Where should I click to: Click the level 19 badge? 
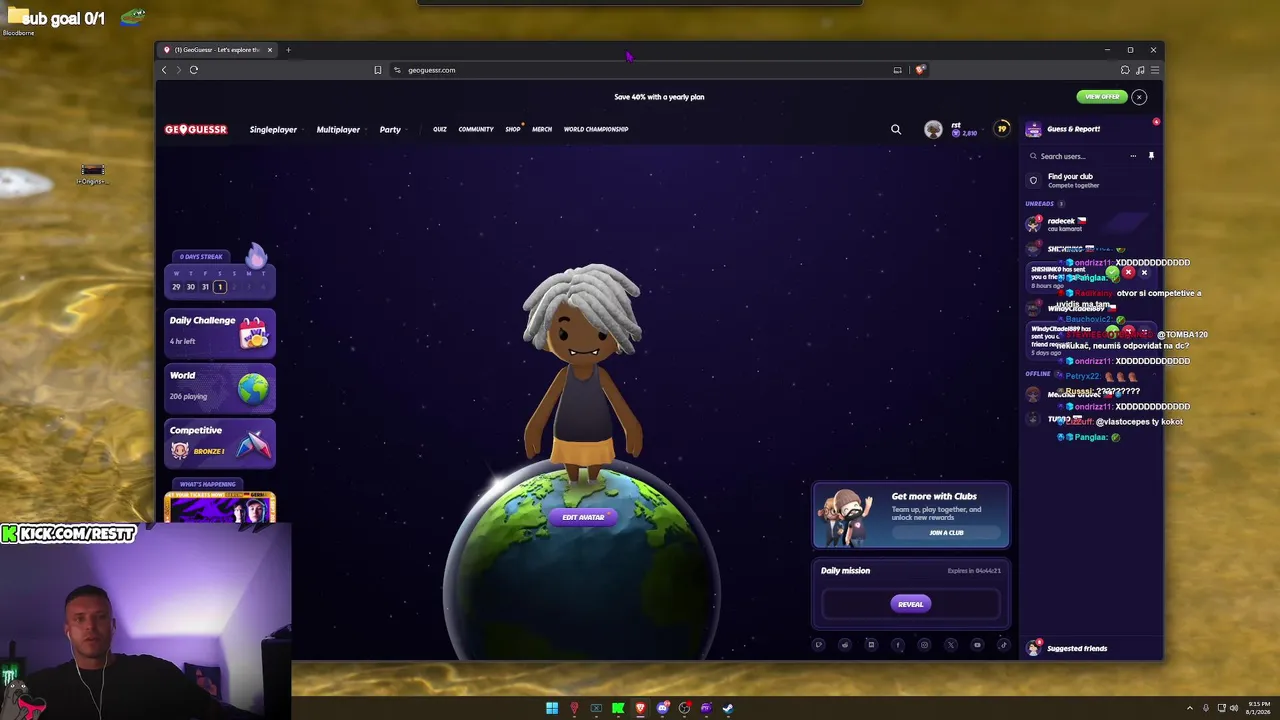pyautogui.click(x=1001, y=128)
